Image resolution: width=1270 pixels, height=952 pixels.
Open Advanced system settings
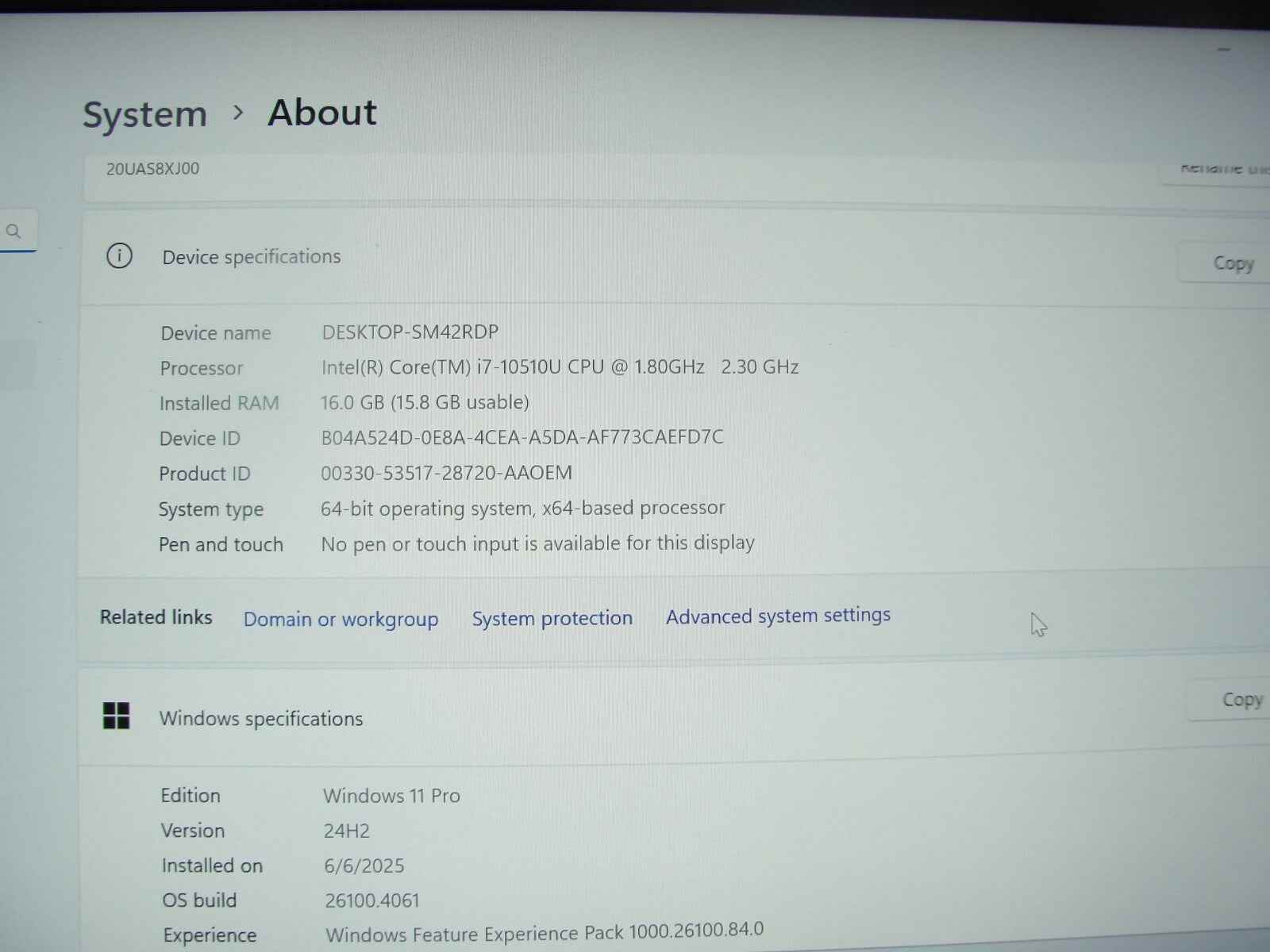click(x=777, y=616)
